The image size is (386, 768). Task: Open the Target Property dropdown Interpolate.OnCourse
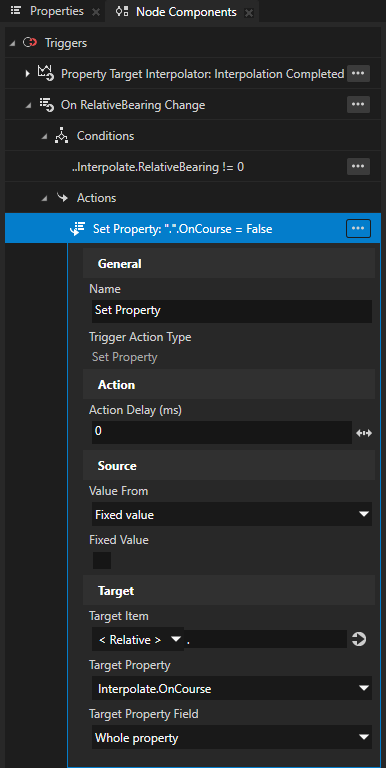click(232, 689)
